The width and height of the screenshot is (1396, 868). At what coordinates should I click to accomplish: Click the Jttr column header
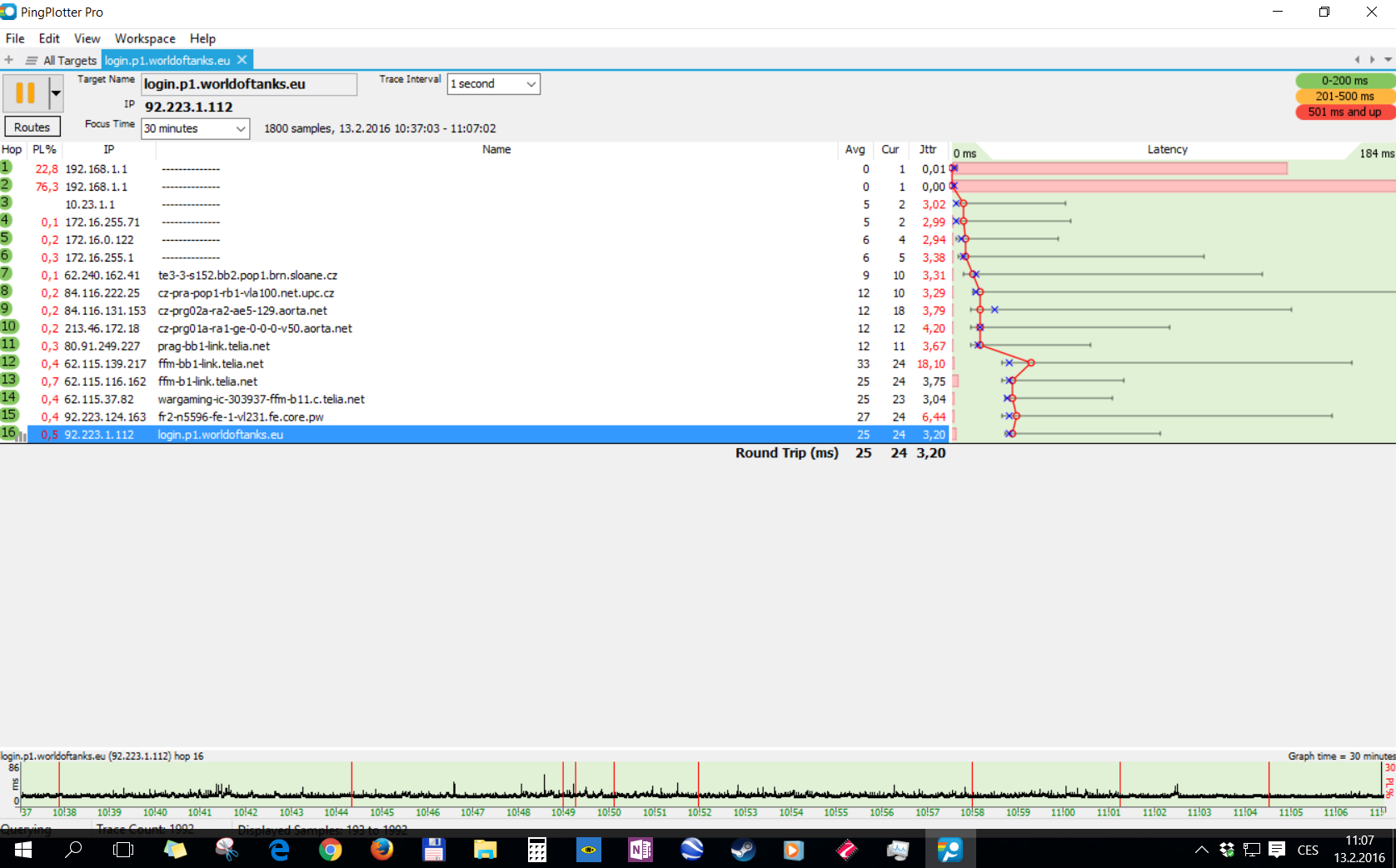(928, 150)
